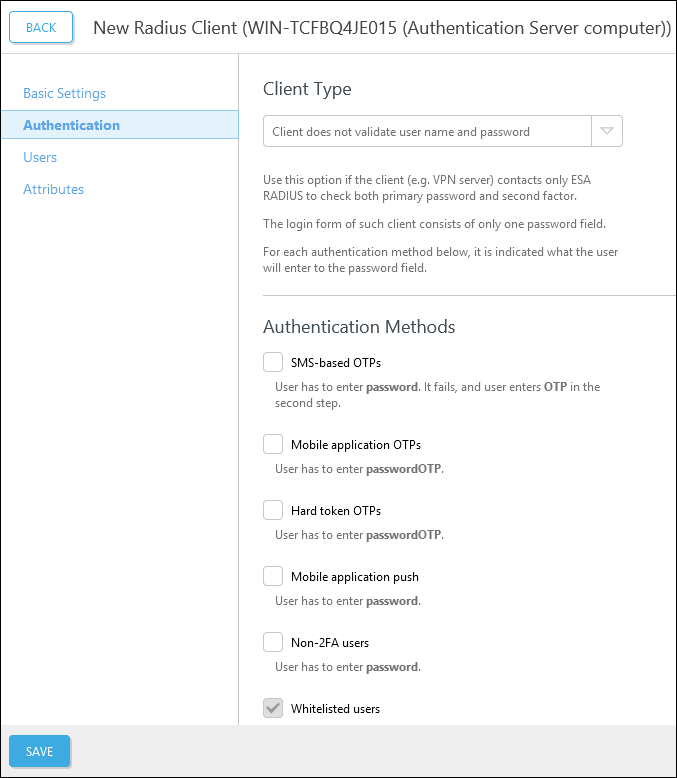Open the Basic Settings section
677x778 pixels.
coord(64,93)
